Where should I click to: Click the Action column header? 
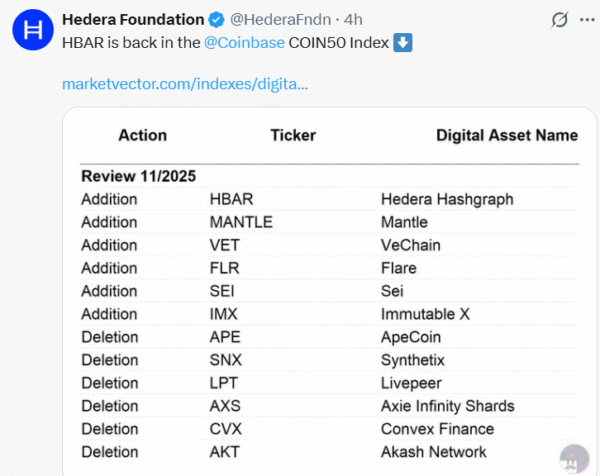point(142,135)
